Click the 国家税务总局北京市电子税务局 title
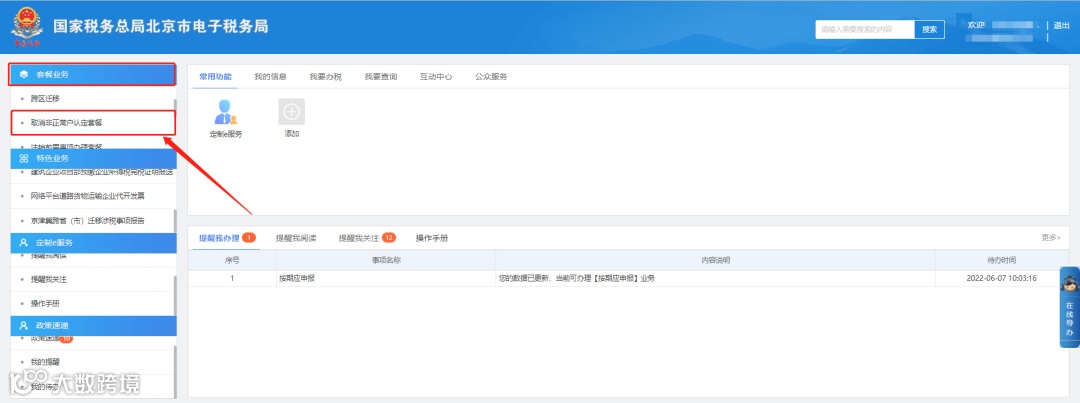The width and height of the screenshot is (1080, 403). click(x=160, y=27)
